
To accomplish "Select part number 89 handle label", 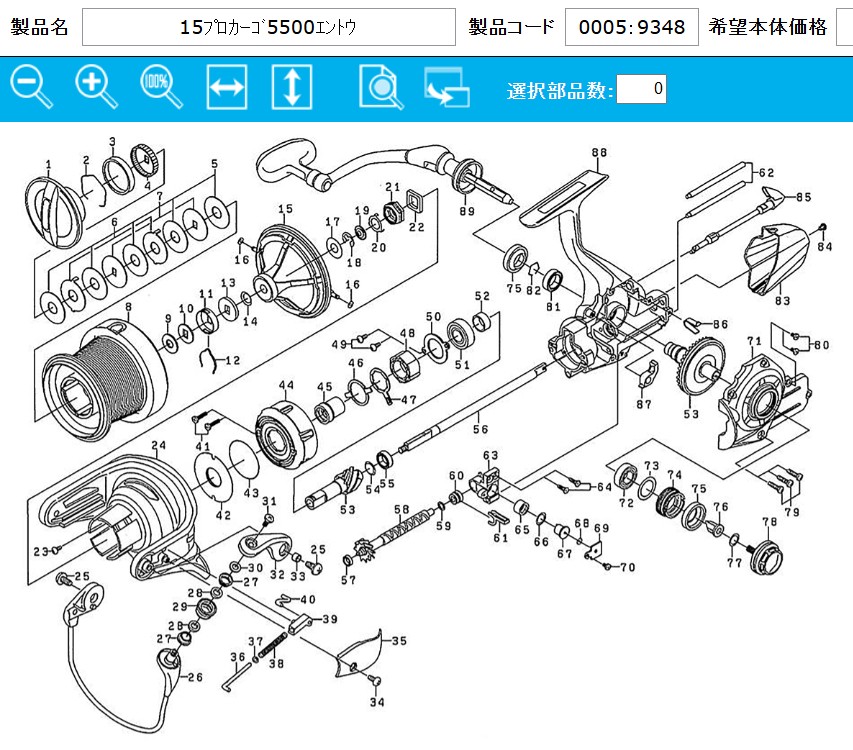I will pyautogui.click(x=467, y=211).
